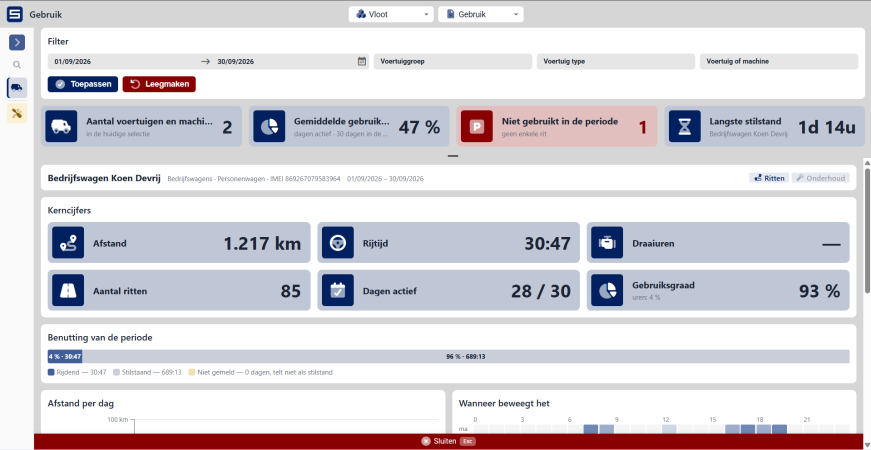871x450 pixels.
Task: Click the 28 / 30 Dagen actief value
Action: 541,291
